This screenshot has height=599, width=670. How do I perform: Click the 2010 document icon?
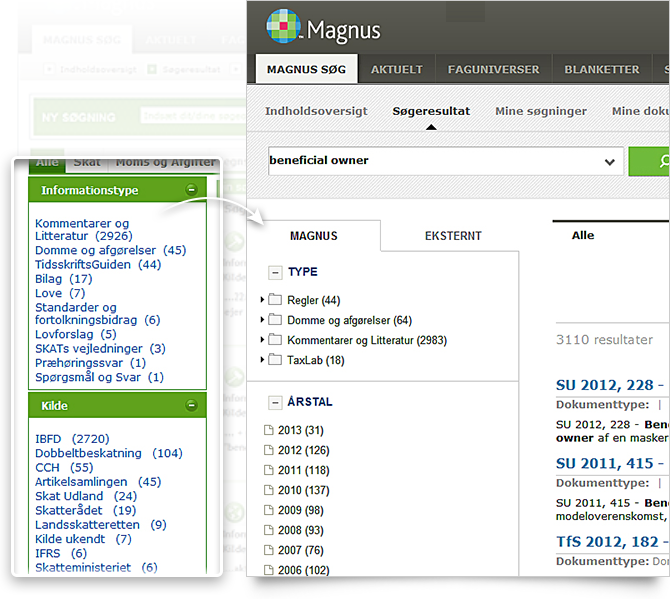coord(268,490)
